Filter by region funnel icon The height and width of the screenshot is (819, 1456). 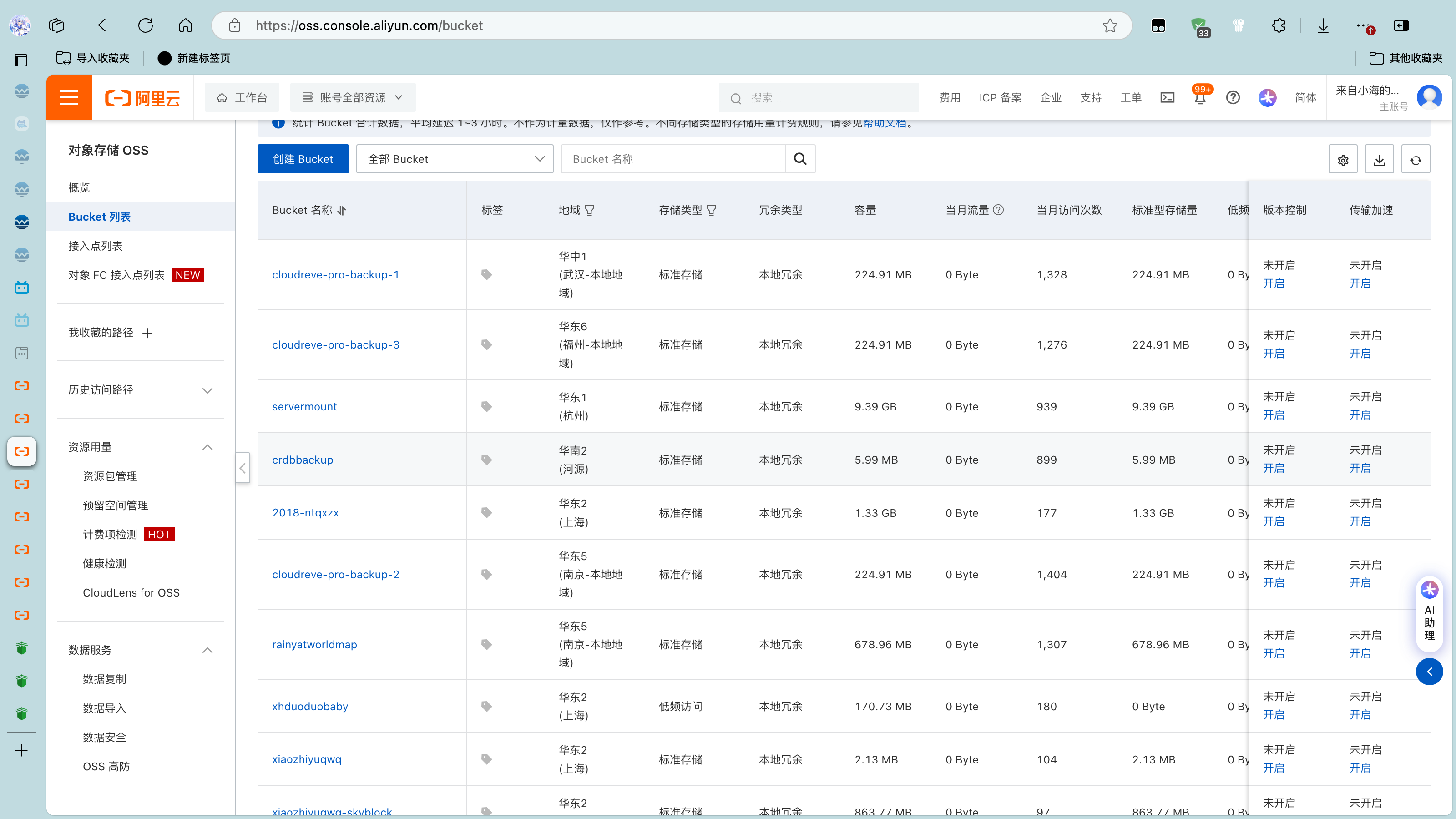[590, 210]
